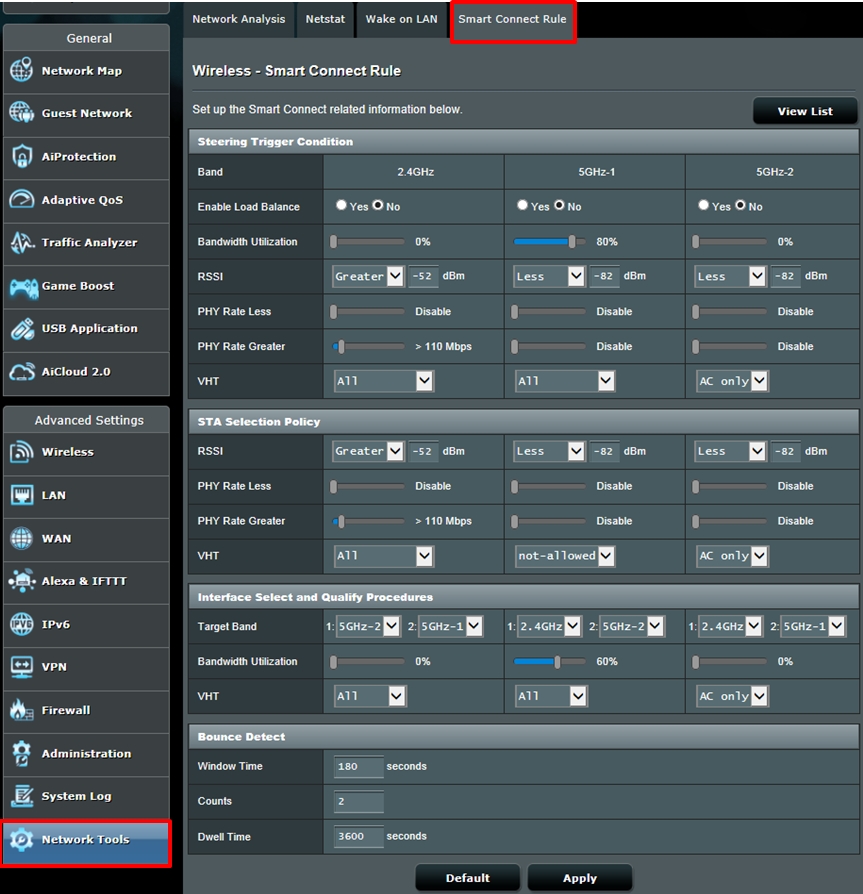Viewport: 863px width, 894px height.
Task: Click the Alexa & IFTTT icon
Action: 22,581
